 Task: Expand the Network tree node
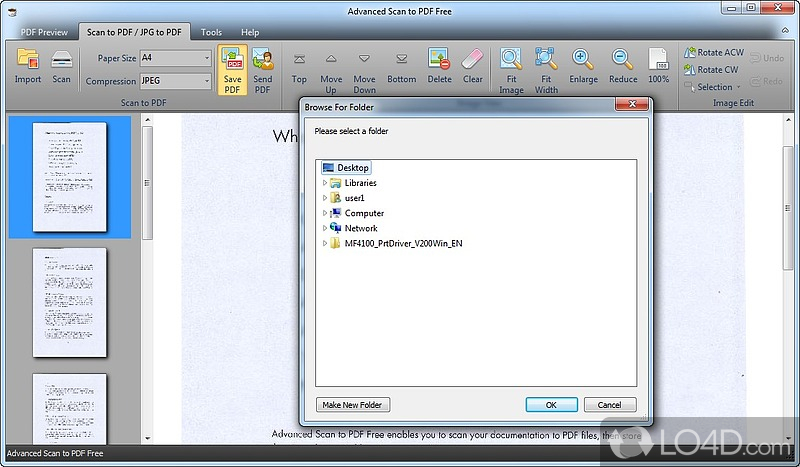click(324, 228)
